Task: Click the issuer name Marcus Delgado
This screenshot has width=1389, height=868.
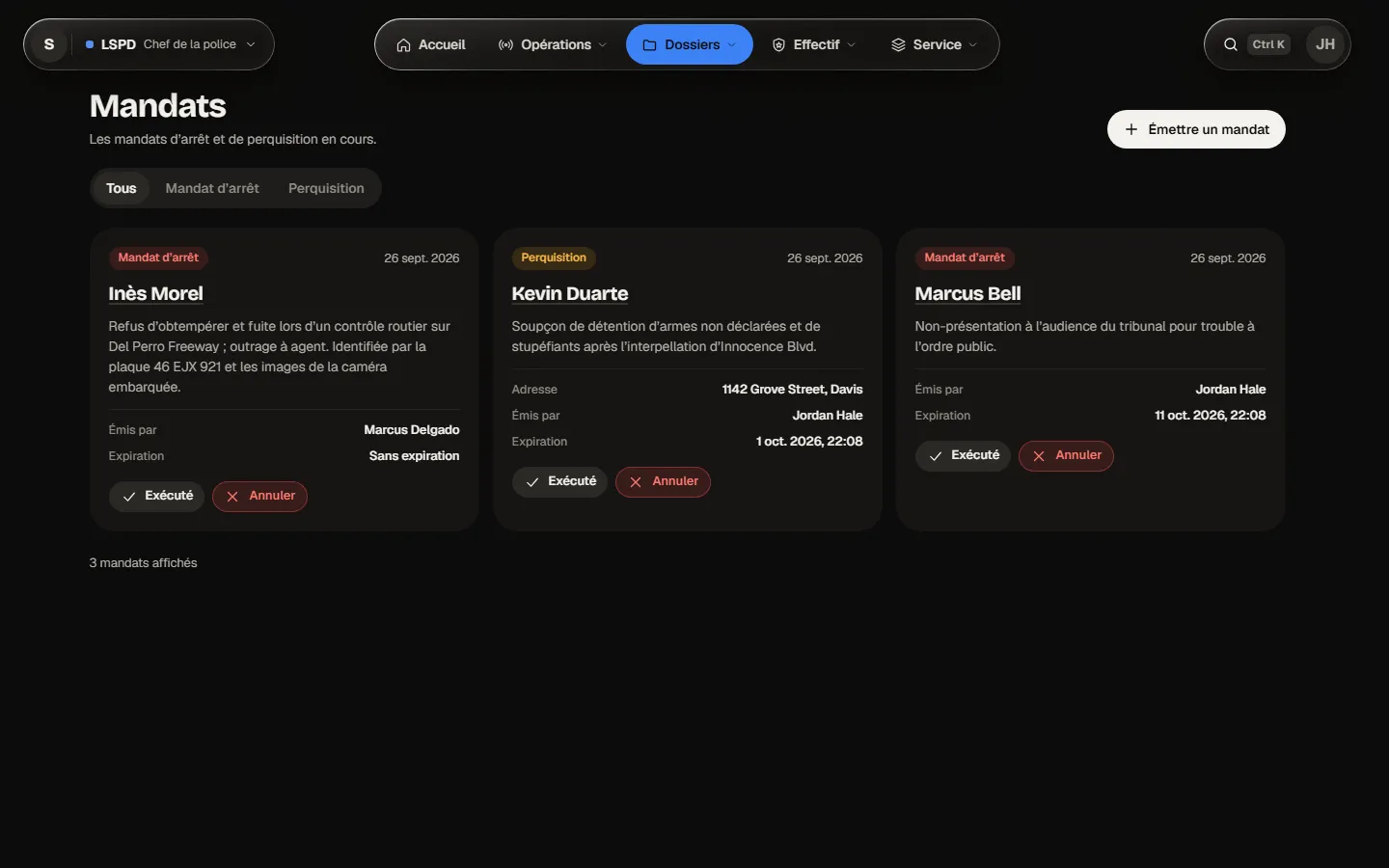Action: [412, 430]
